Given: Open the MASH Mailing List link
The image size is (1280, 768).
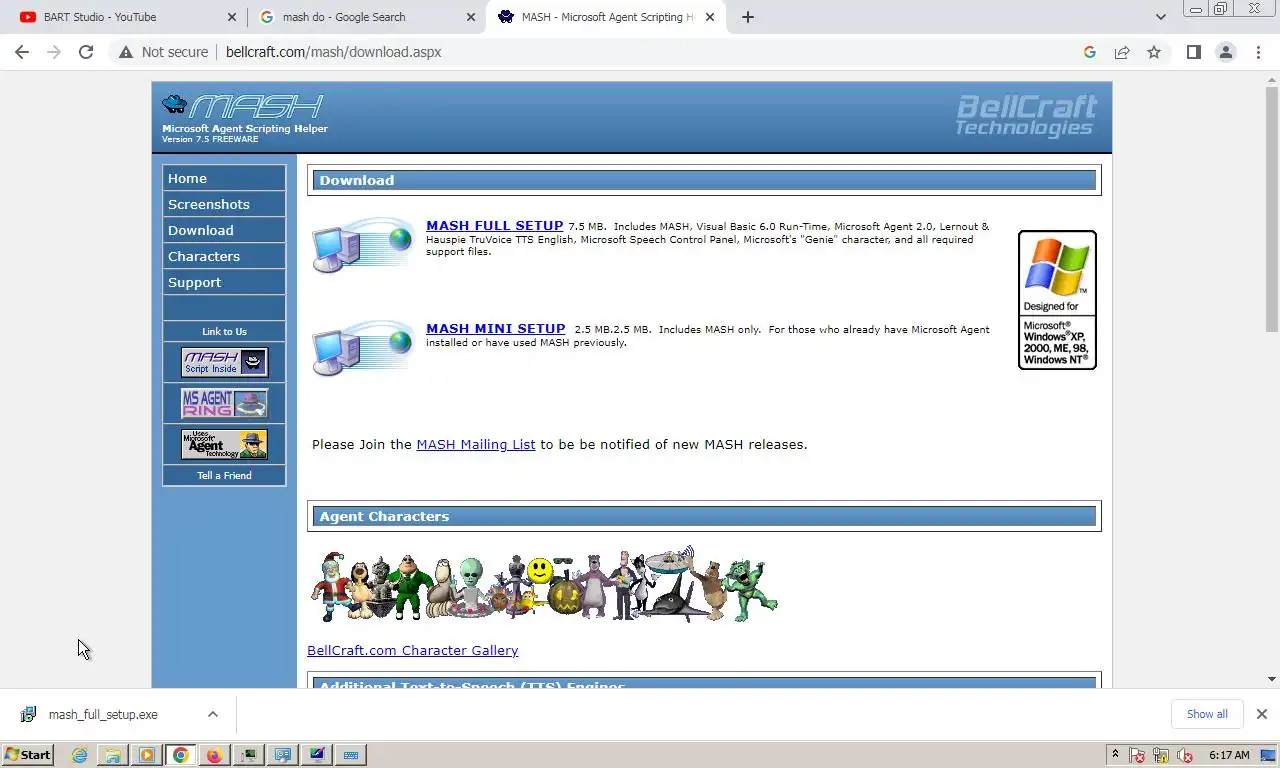Looking at the screenshot, I should 476,444.
